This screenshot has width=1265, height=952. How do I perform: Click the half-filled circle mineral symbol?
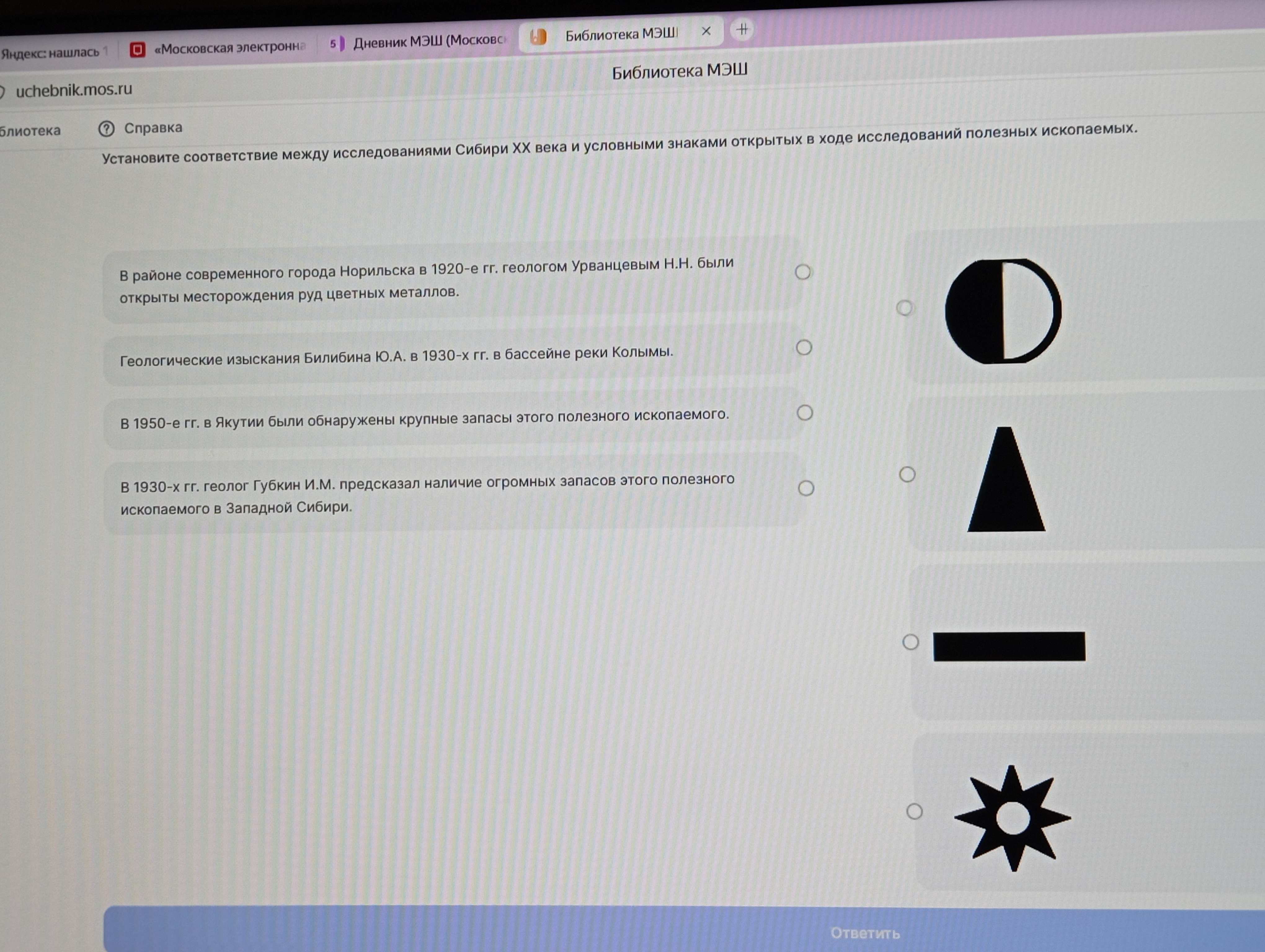(1002, 311)
